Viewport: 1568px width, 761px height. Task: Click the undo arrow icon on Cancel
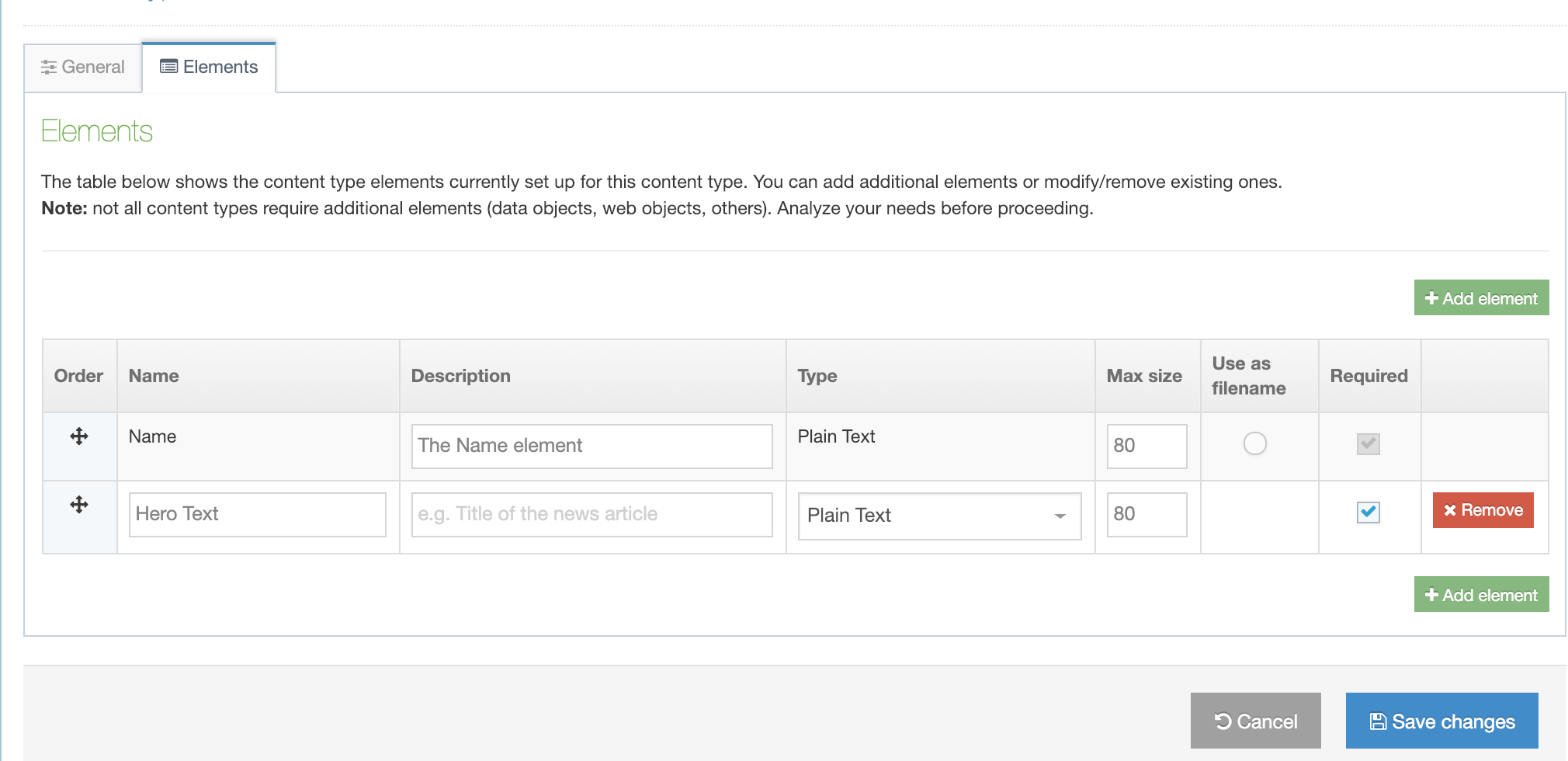[x=1223, y=721]
